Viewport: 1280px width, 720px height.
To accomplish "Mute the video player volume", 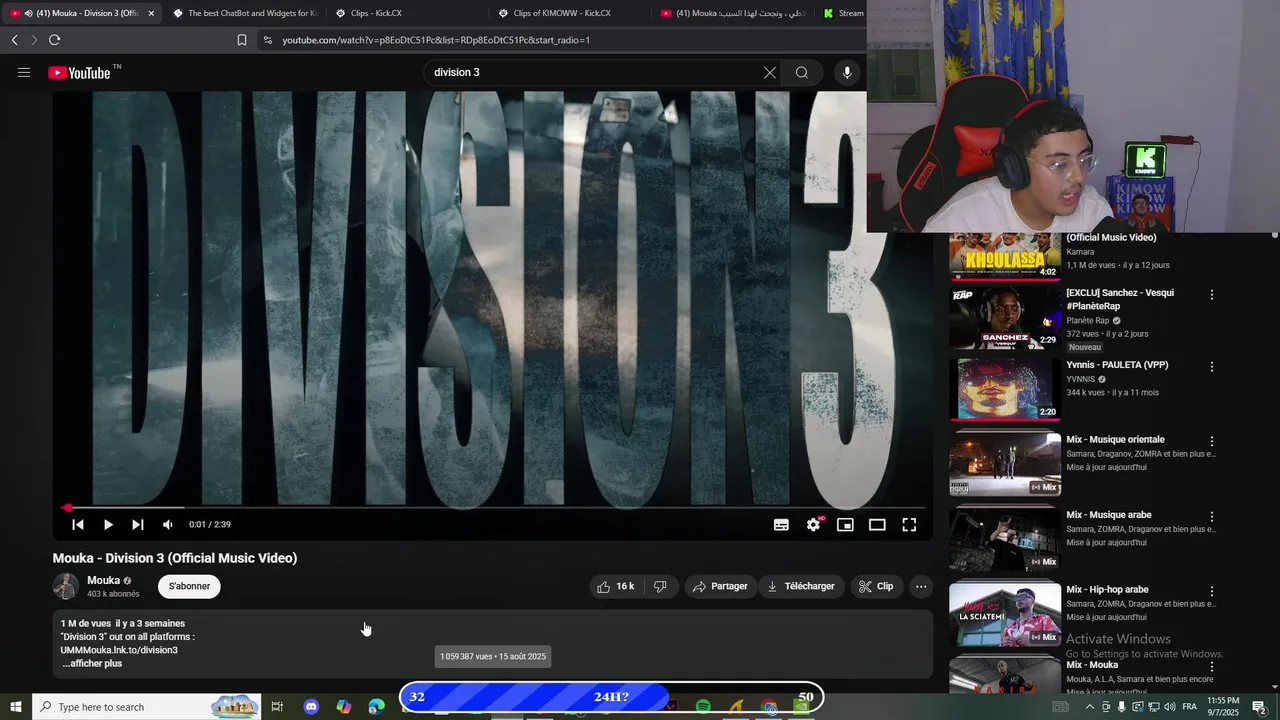I will point(168,524).
